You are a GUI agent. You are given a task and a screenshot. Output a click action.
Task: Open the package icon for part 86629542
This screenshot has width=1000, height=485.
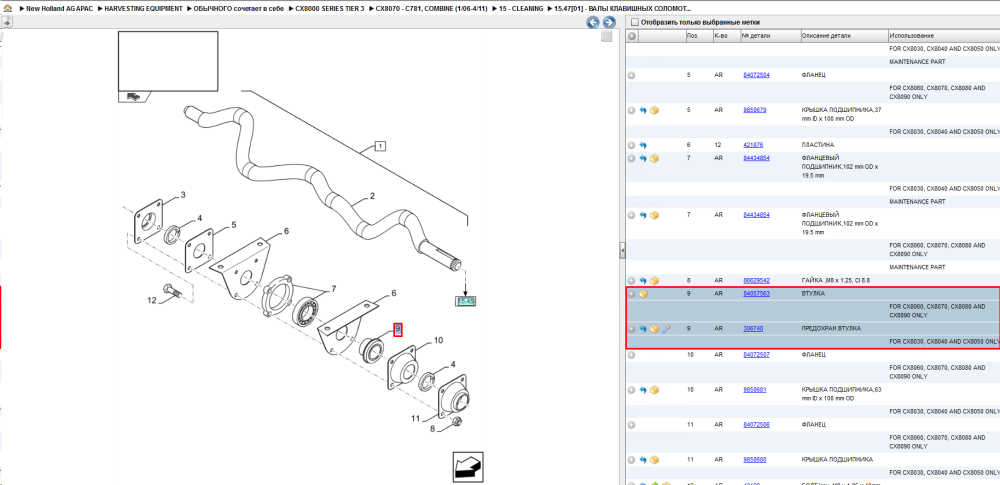654,280
